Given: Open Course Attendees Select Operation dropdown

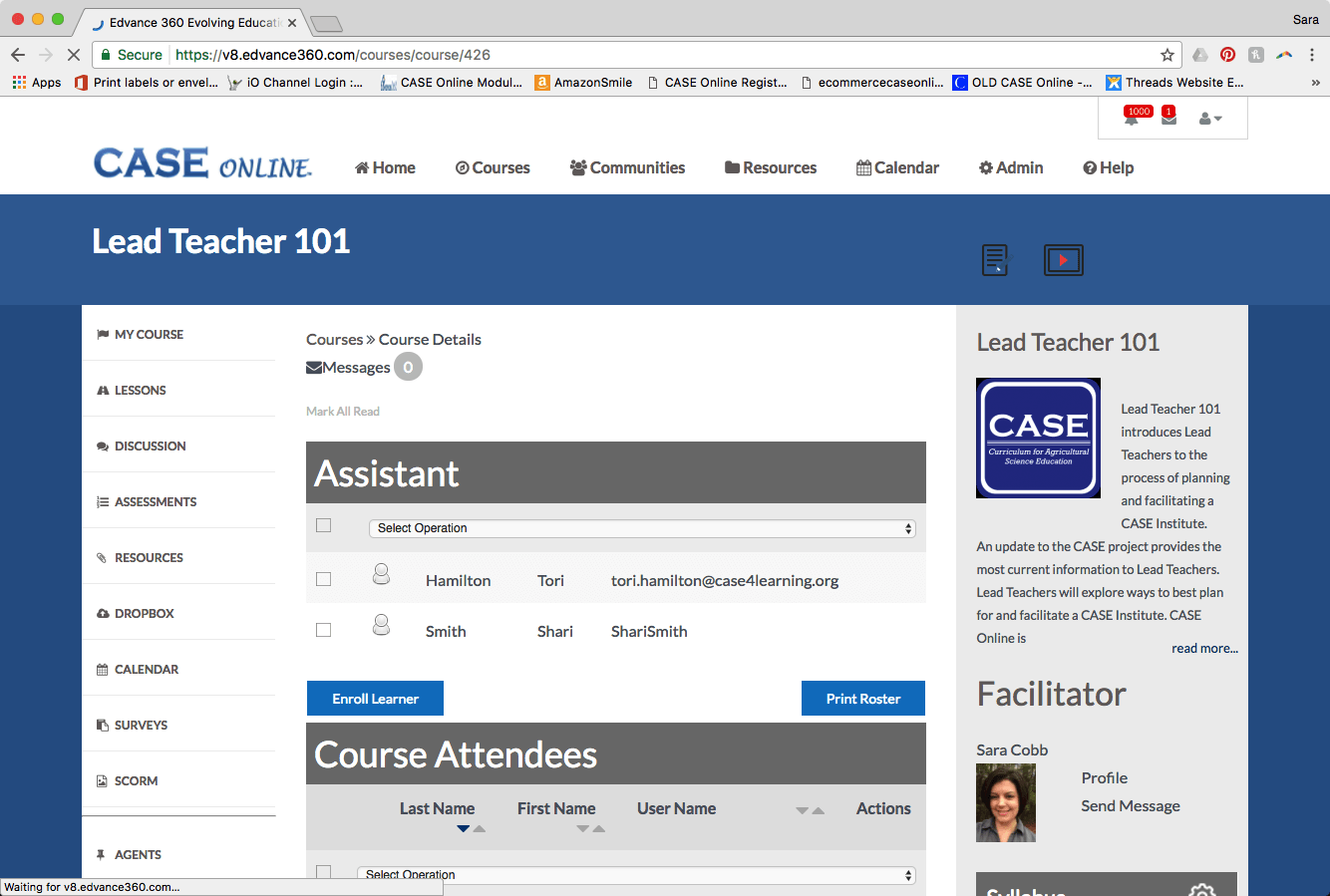Looking at the screenshot, I should click(636, 875).
